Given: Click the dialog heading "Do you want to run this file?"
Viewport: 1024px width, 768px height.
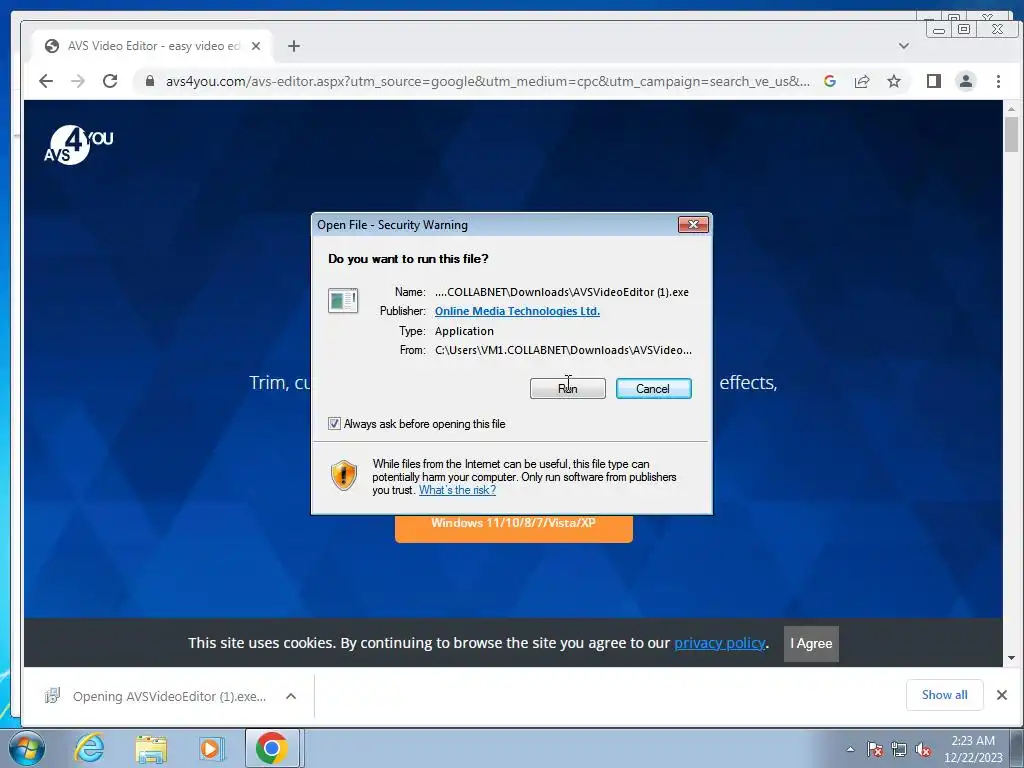Looking at the screenshot, I should 408,259.
